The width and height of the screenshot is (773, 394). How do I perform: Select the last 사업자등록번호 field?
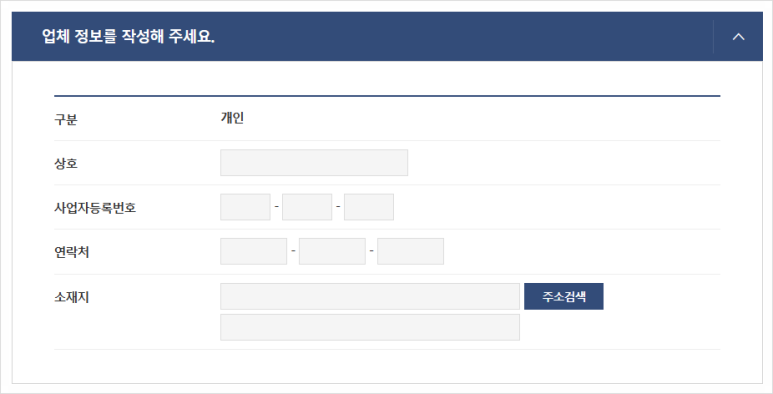tap(369, 207)
